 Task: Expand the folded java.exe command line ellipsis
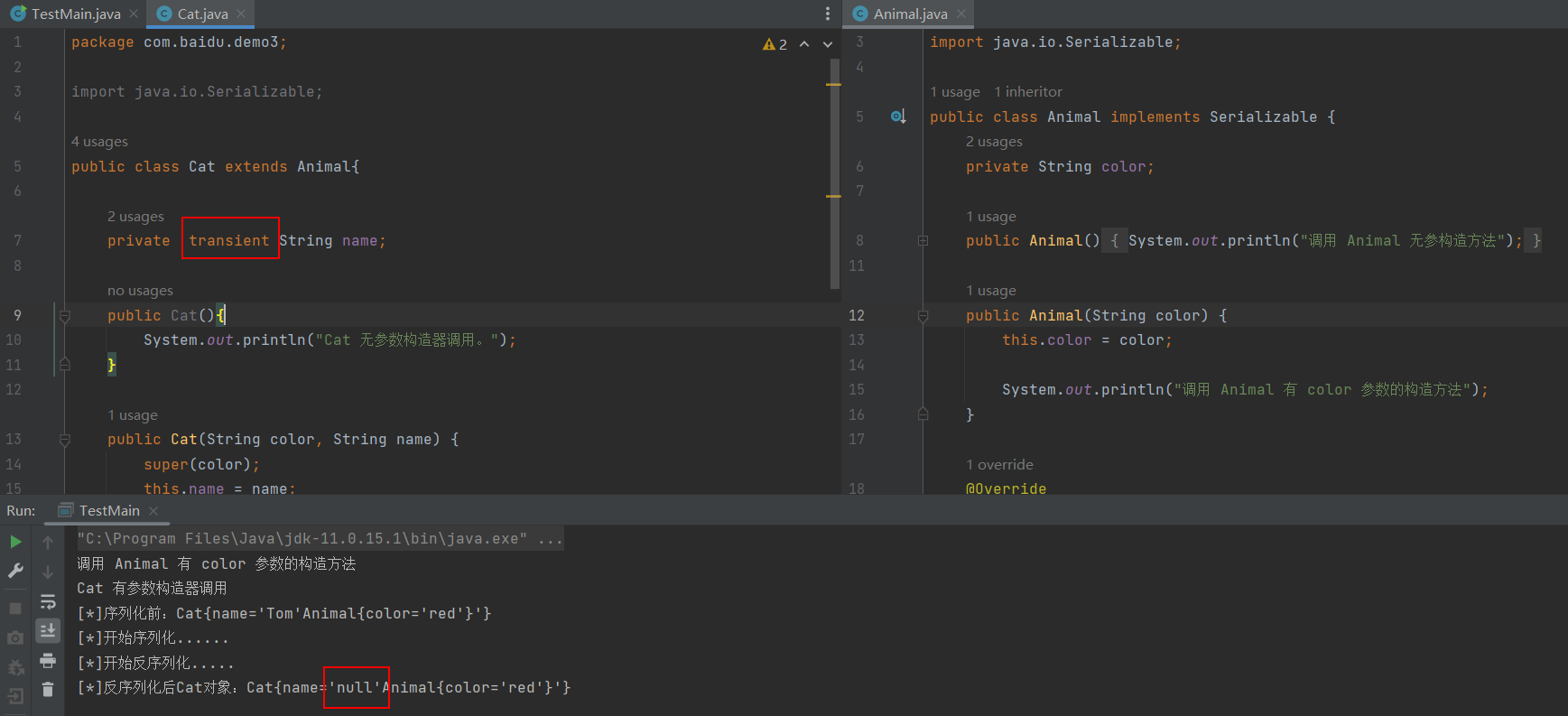pos(550,539)
